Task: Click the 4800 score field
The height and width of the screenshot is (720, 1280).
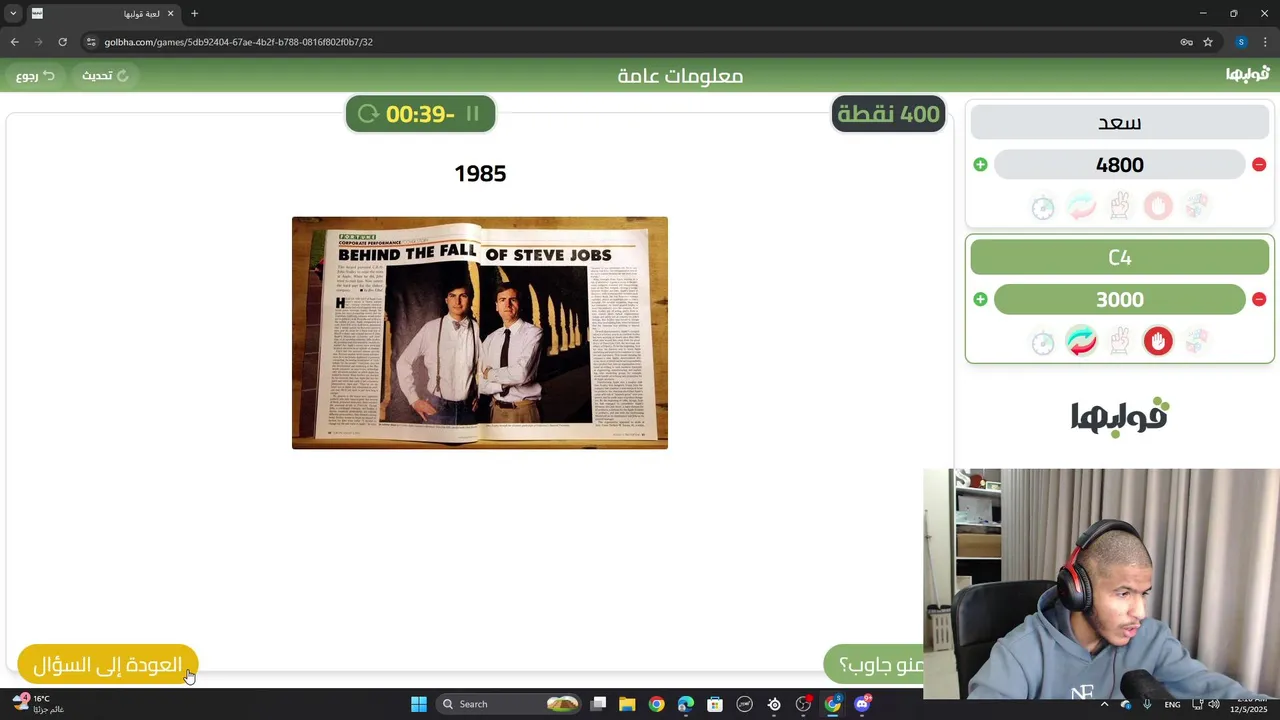Action: coord(1120,165)
